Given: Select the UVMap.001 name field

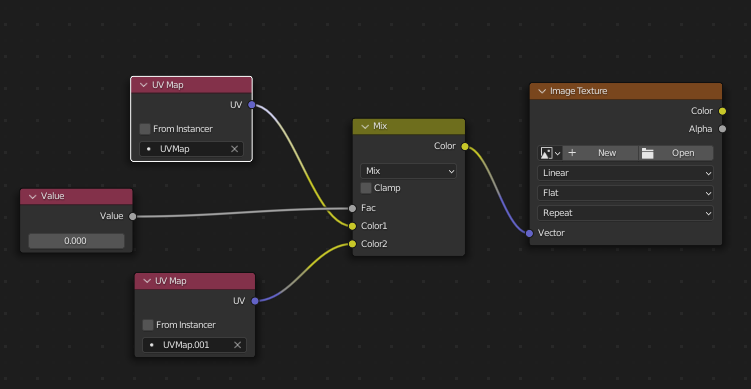Looking at the screenshot, I should tap(194, 345).
